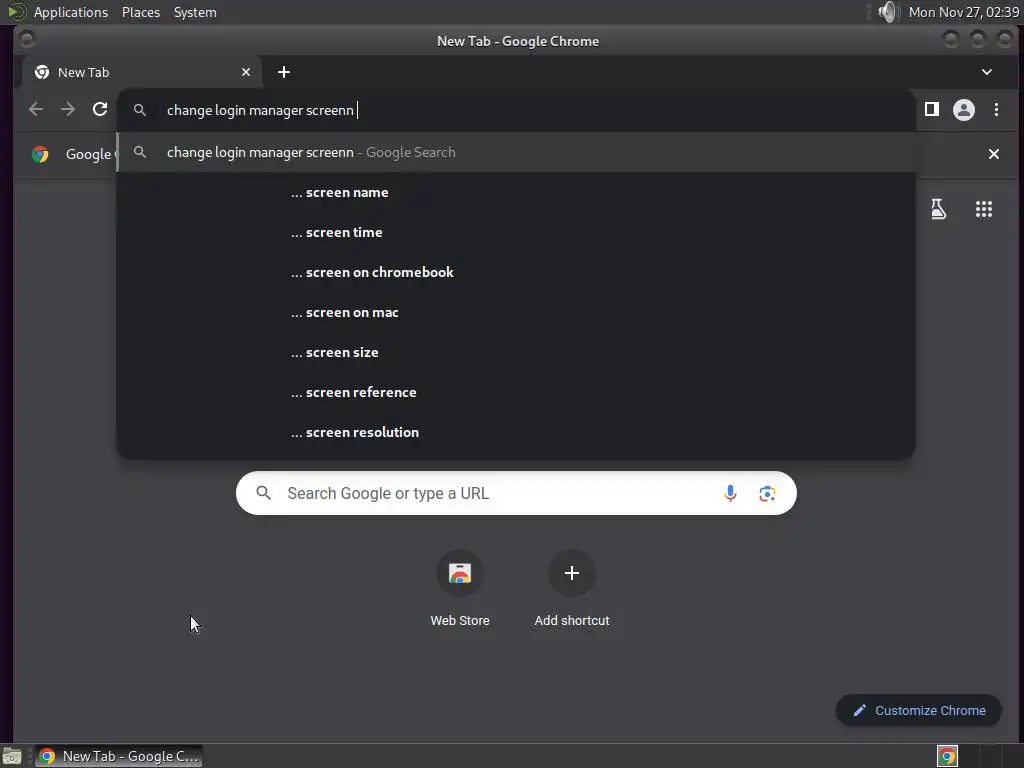
Task: Select the "screen resolution" suggestion
Action: [x=516, y=432]
